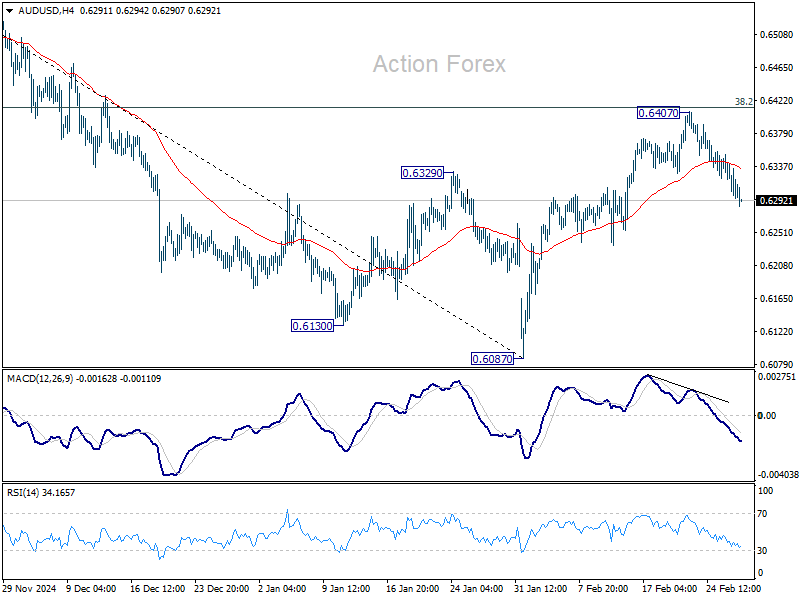The width and height of the screenshot is (800, 600).
Task: Click the 17 Feb 04:00 time label
Action: (669, 588)
